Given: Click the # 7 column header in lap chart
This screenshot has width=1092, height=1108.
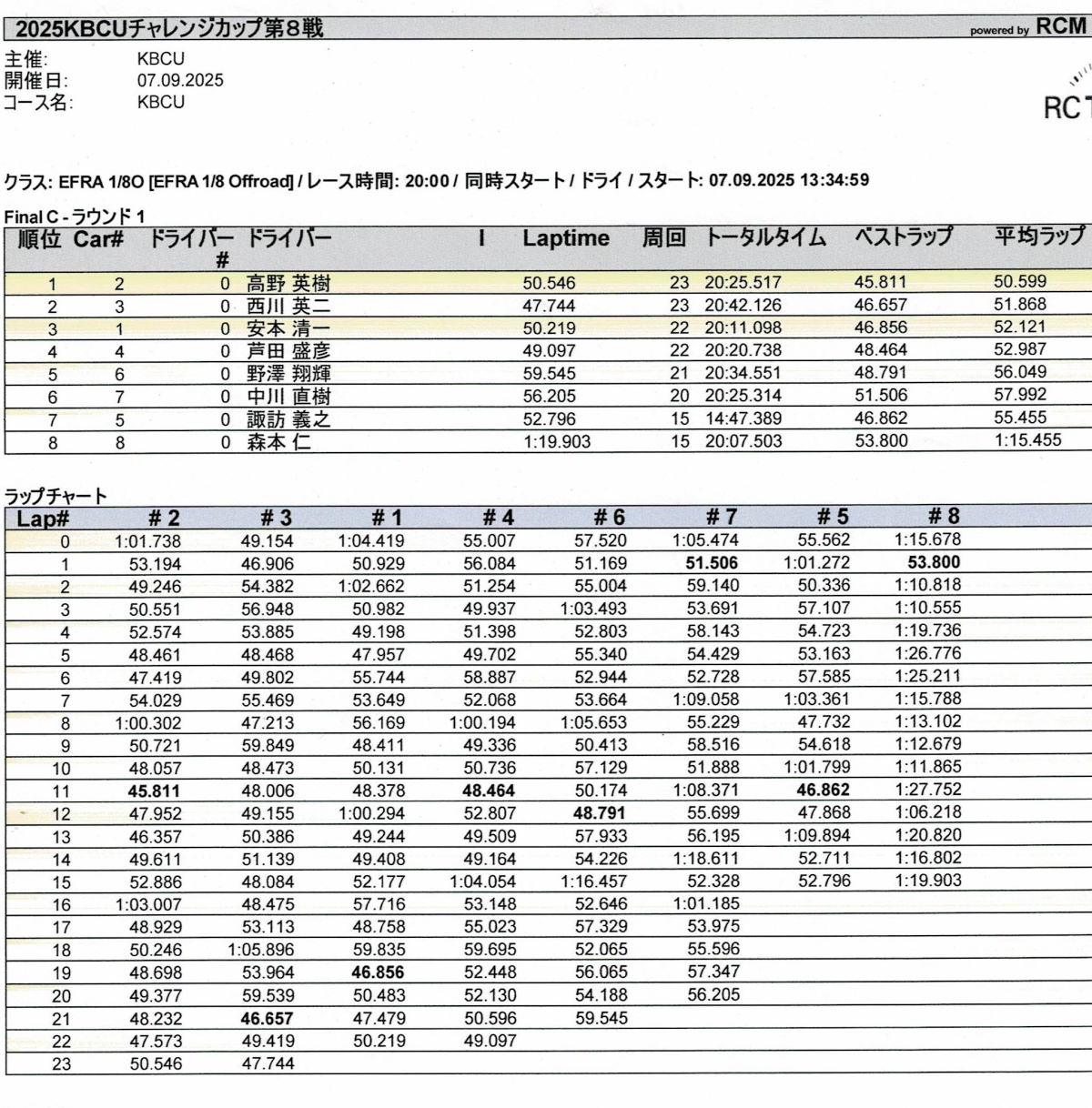Looking at the screenshot, I should click(722, 518).
